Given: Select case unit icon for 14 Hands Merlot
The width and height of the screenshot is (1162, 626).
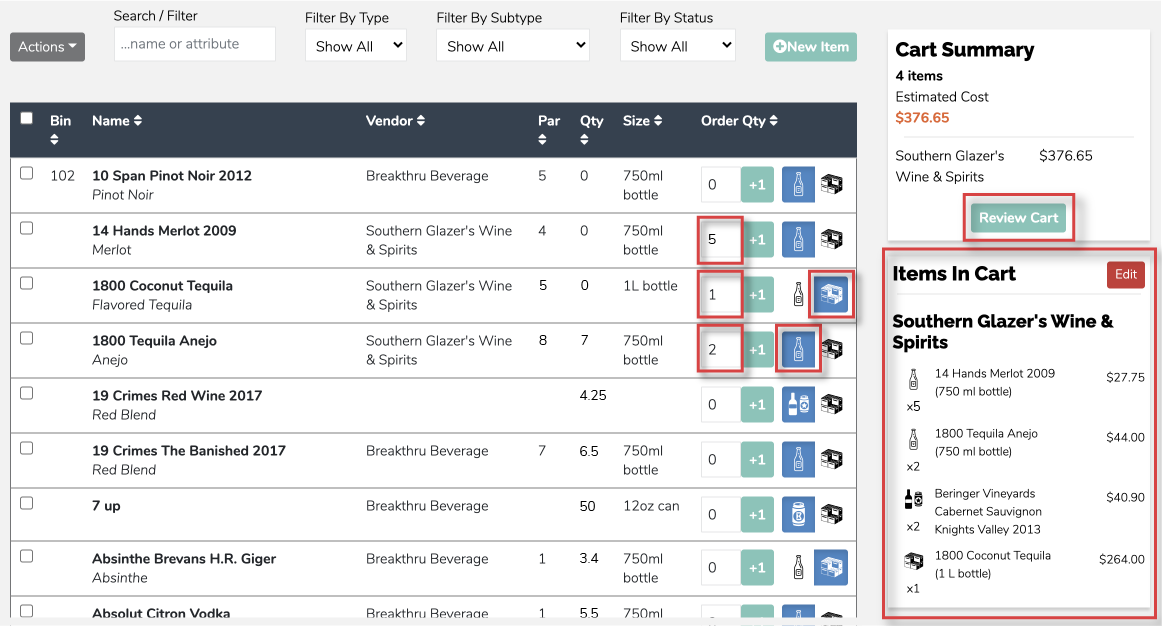Looking at the screenshot, I should tap(831, 240).
